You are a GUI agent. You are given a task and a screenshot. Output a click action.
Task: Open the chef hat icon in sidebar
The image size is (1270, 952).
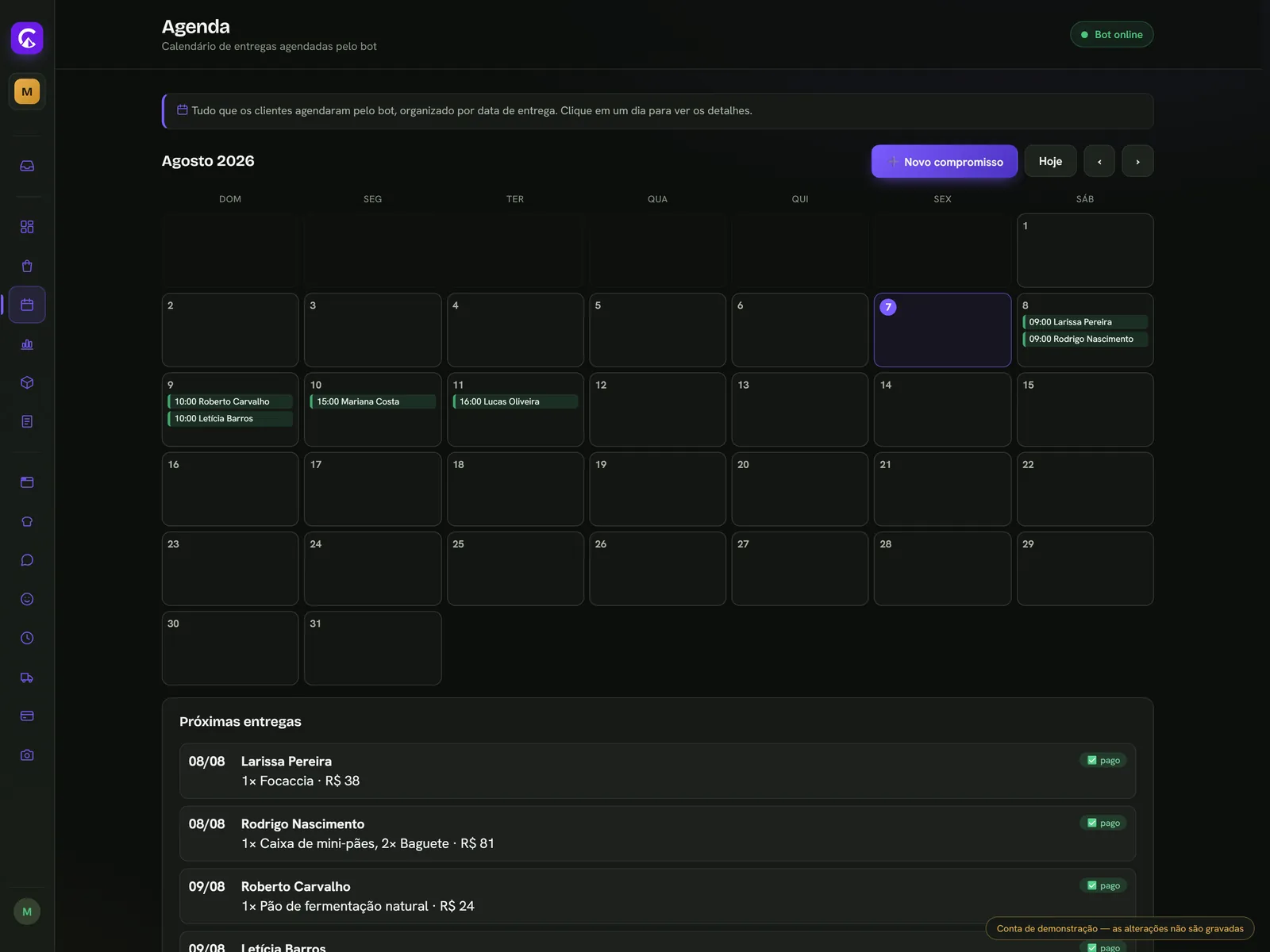[x=27, y=521]
